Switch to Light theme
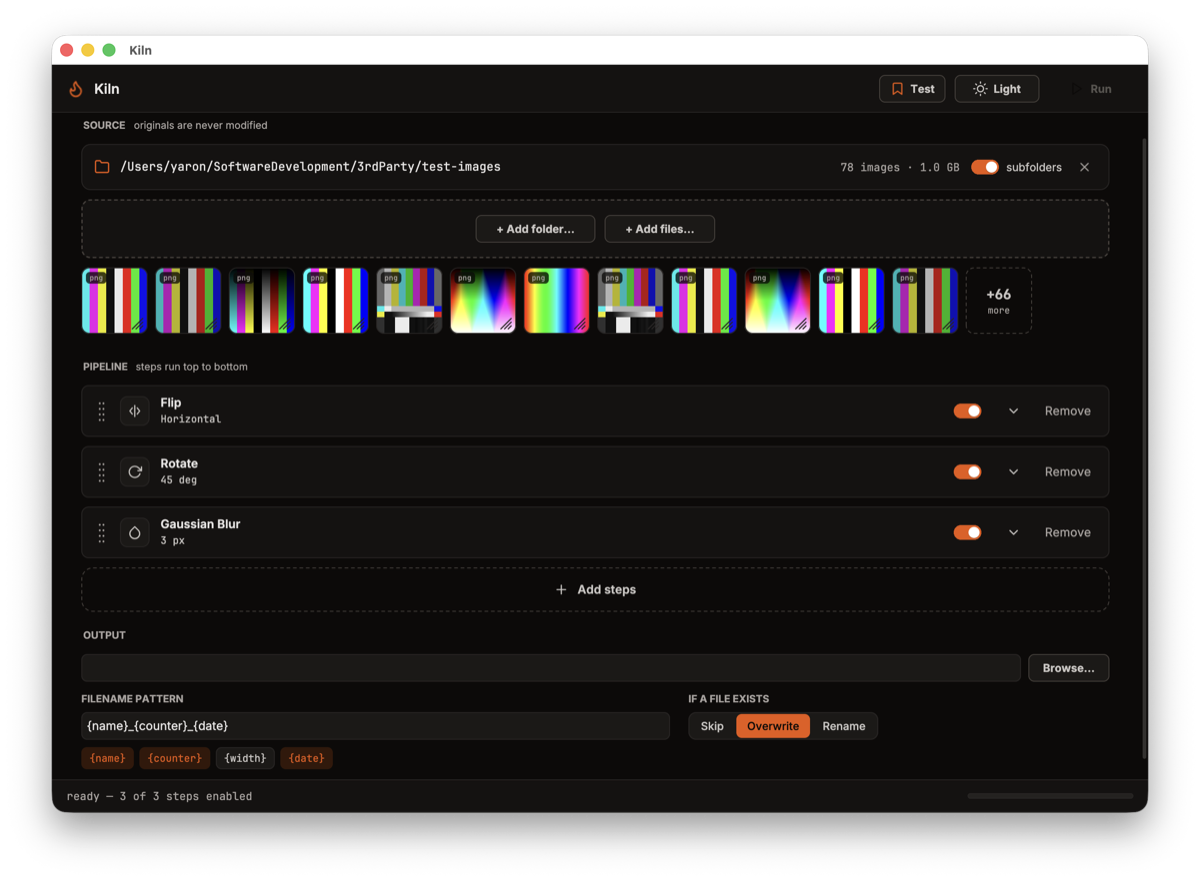 coord(996,89)
